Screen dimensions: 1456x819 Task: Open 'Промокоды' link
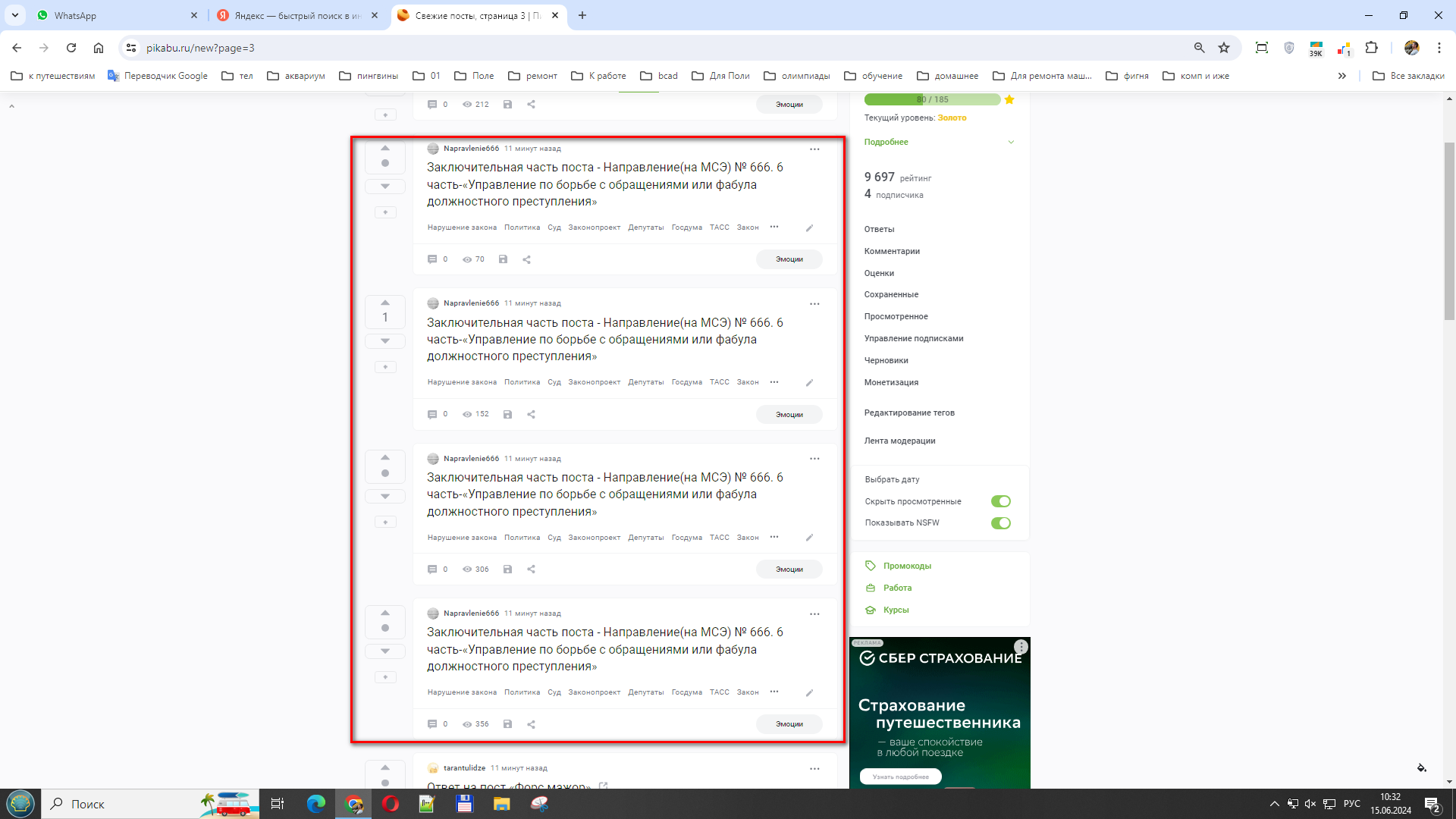907,566
